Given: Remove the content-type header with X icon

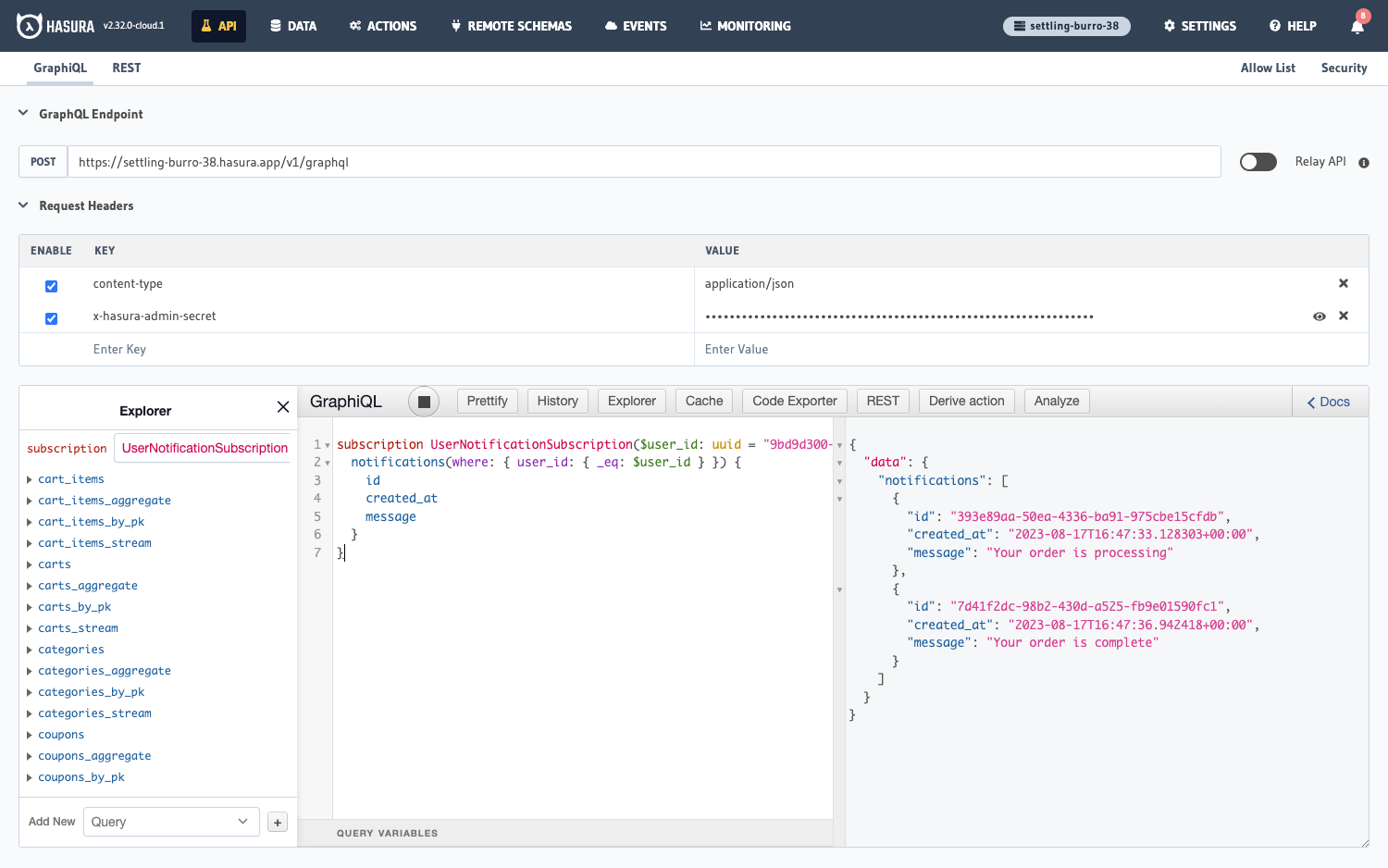Looking at the screenshot, I should point(1344,283).
